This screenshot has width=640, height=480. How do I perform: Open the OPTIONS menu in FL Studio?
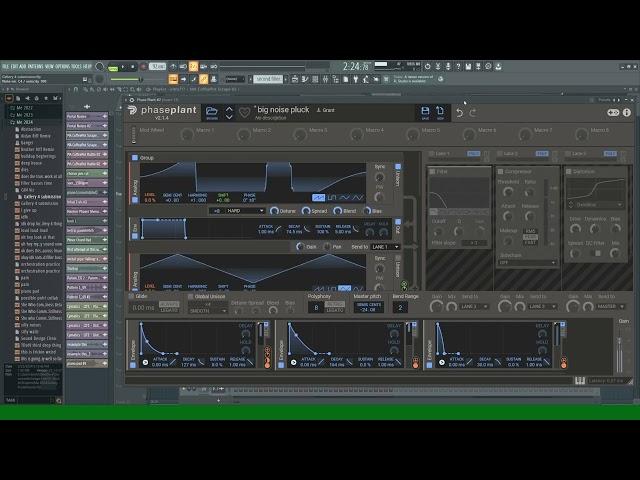tap(62, 67)
